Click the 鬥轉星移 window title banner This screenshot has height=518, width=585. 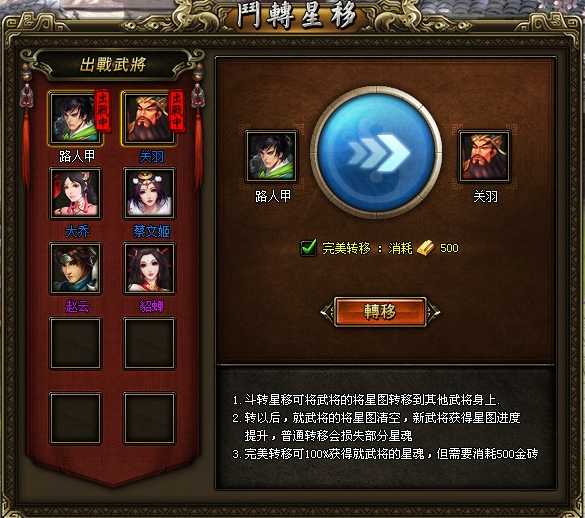pos(297,16)
